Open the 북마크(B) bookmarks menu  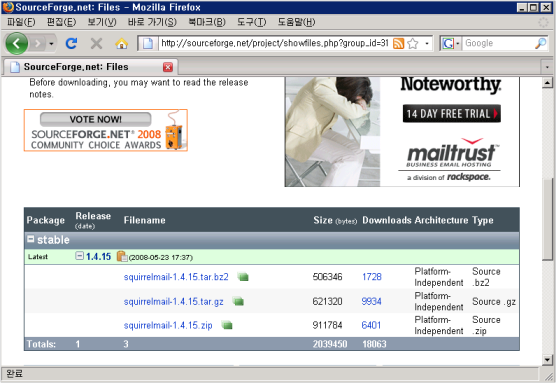click(207, 22)
